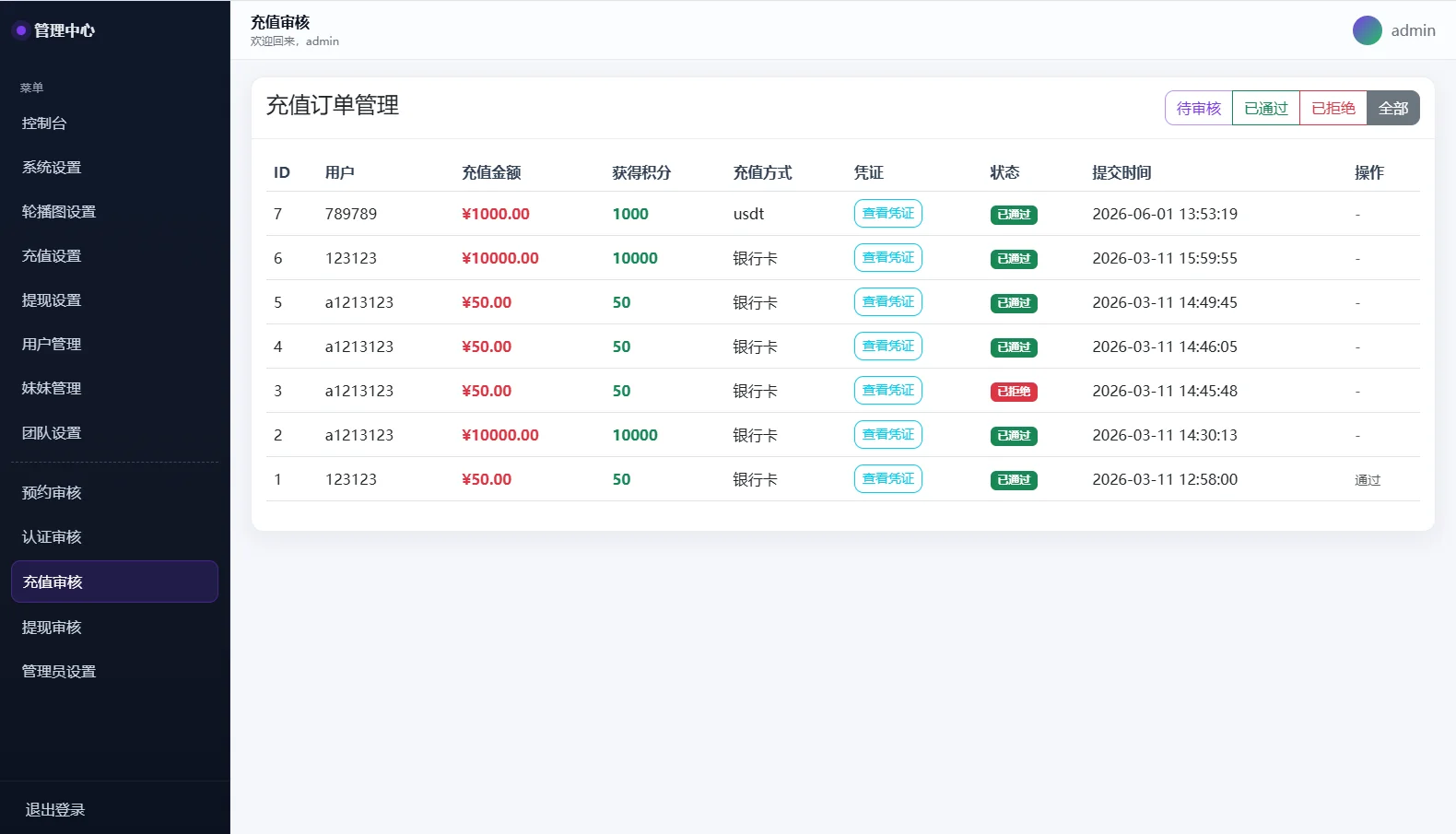Click the purple logo dot beside 管理中心
Screen dimensions: 1456x834
[x=20, y=30]
